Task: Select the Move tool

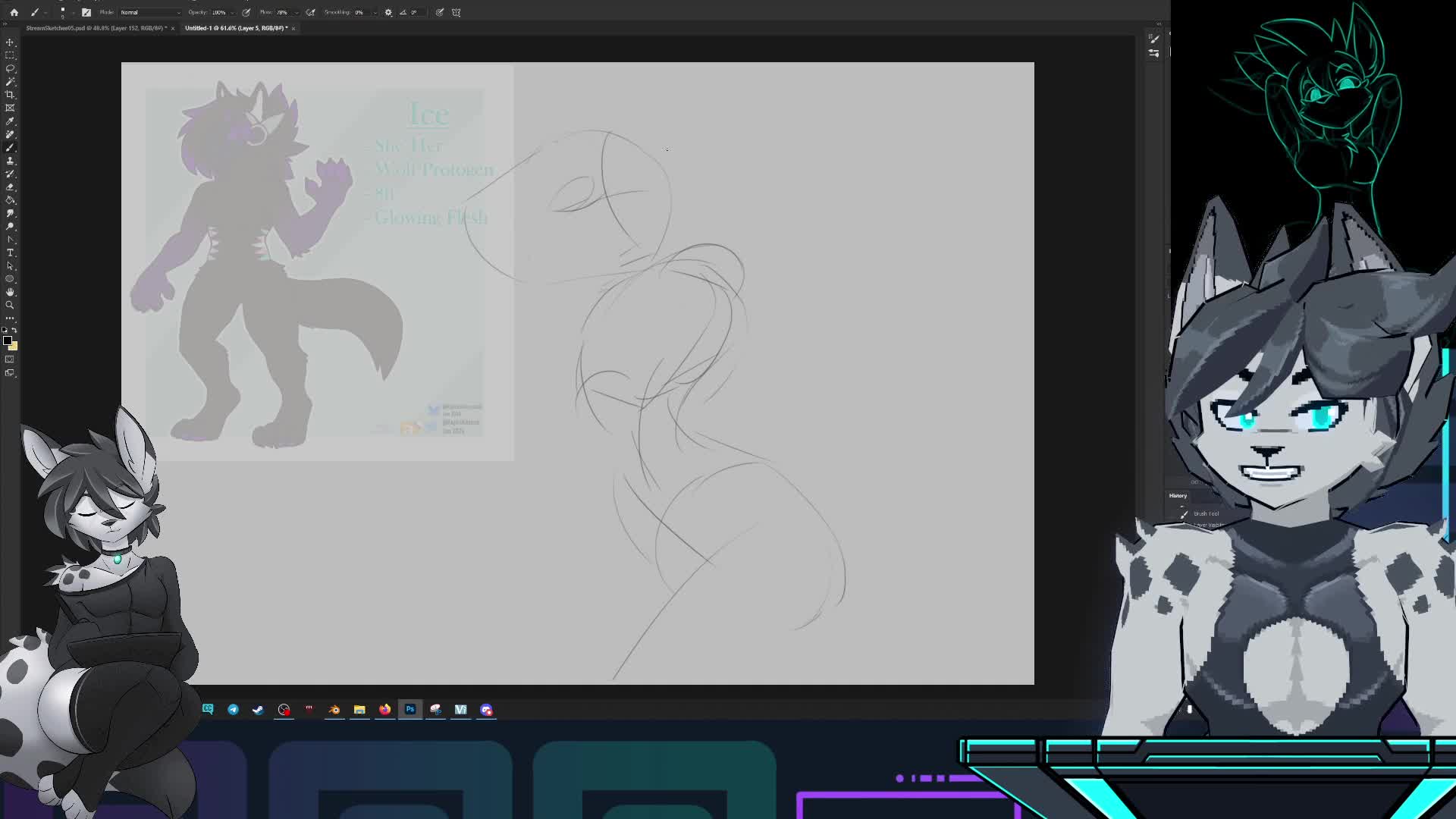Action: 10,42
